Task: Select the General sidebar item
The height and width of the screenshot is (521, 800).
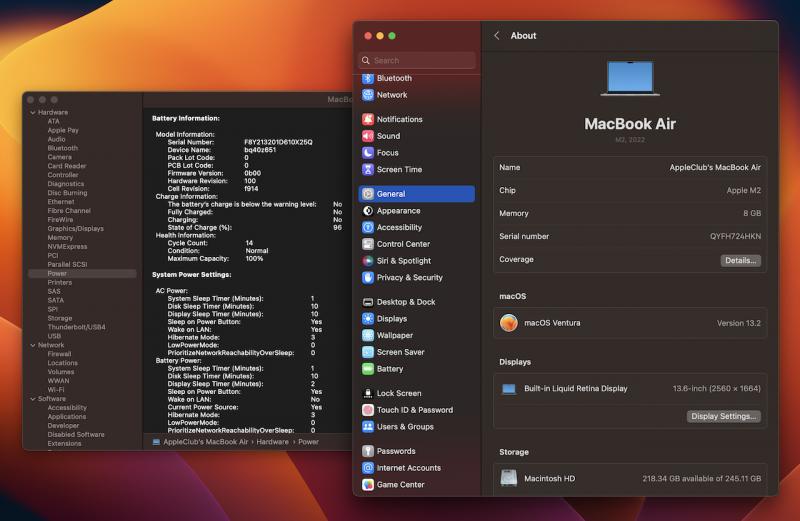Action: (417, 194)
